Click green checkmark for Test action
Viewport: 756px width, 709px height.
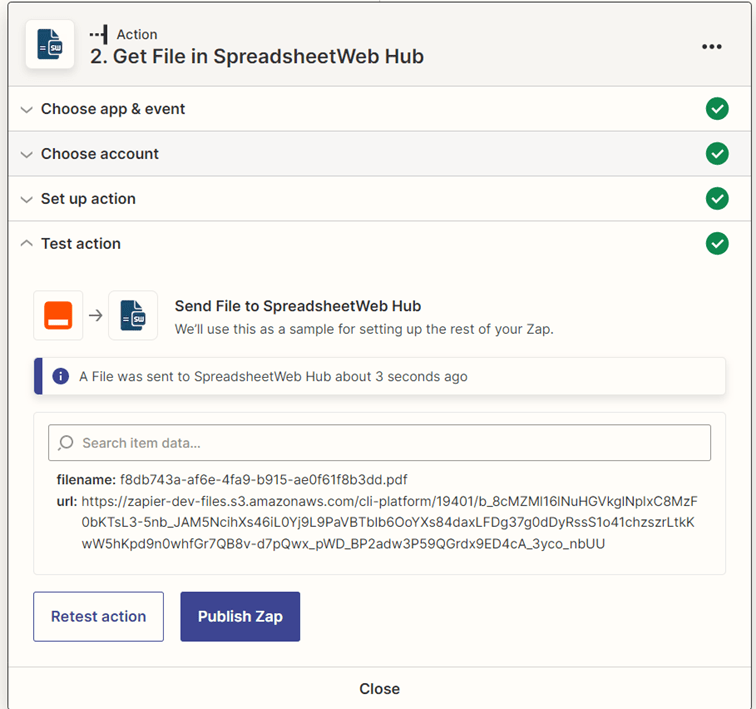tap(717, 243)
